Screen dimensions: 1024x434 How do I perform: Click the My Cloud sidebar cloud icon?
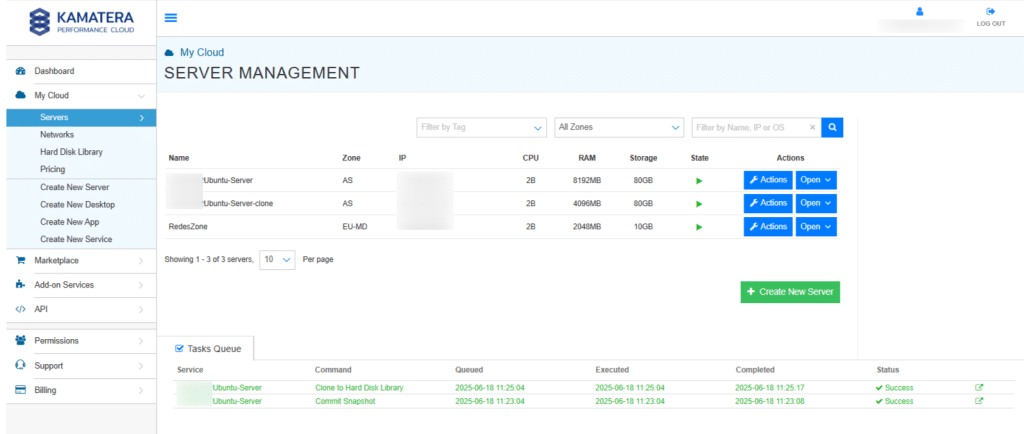click(20, 95)
